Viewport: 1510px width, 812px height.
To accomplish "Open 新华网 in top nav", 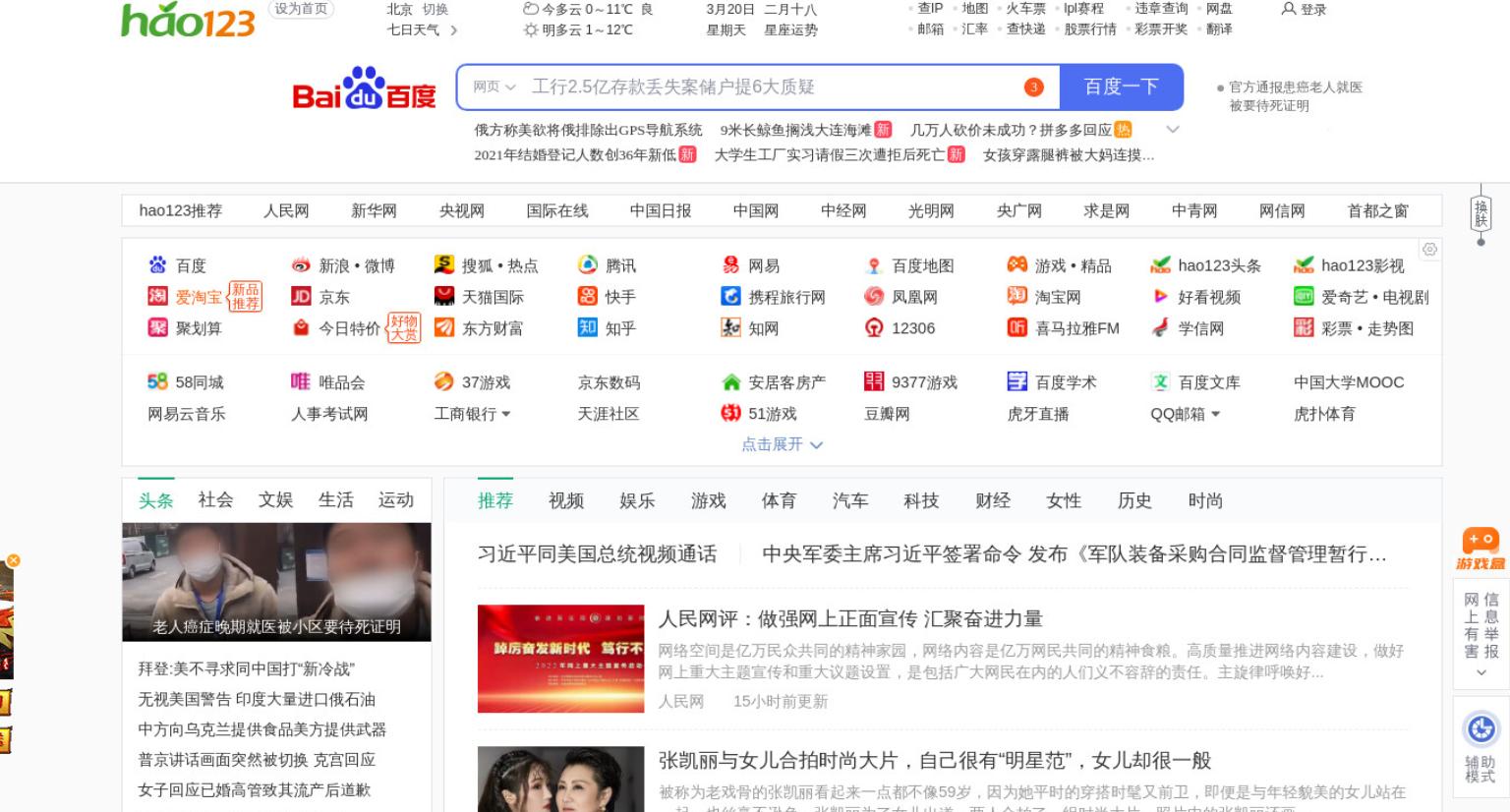I will point(374,210).
